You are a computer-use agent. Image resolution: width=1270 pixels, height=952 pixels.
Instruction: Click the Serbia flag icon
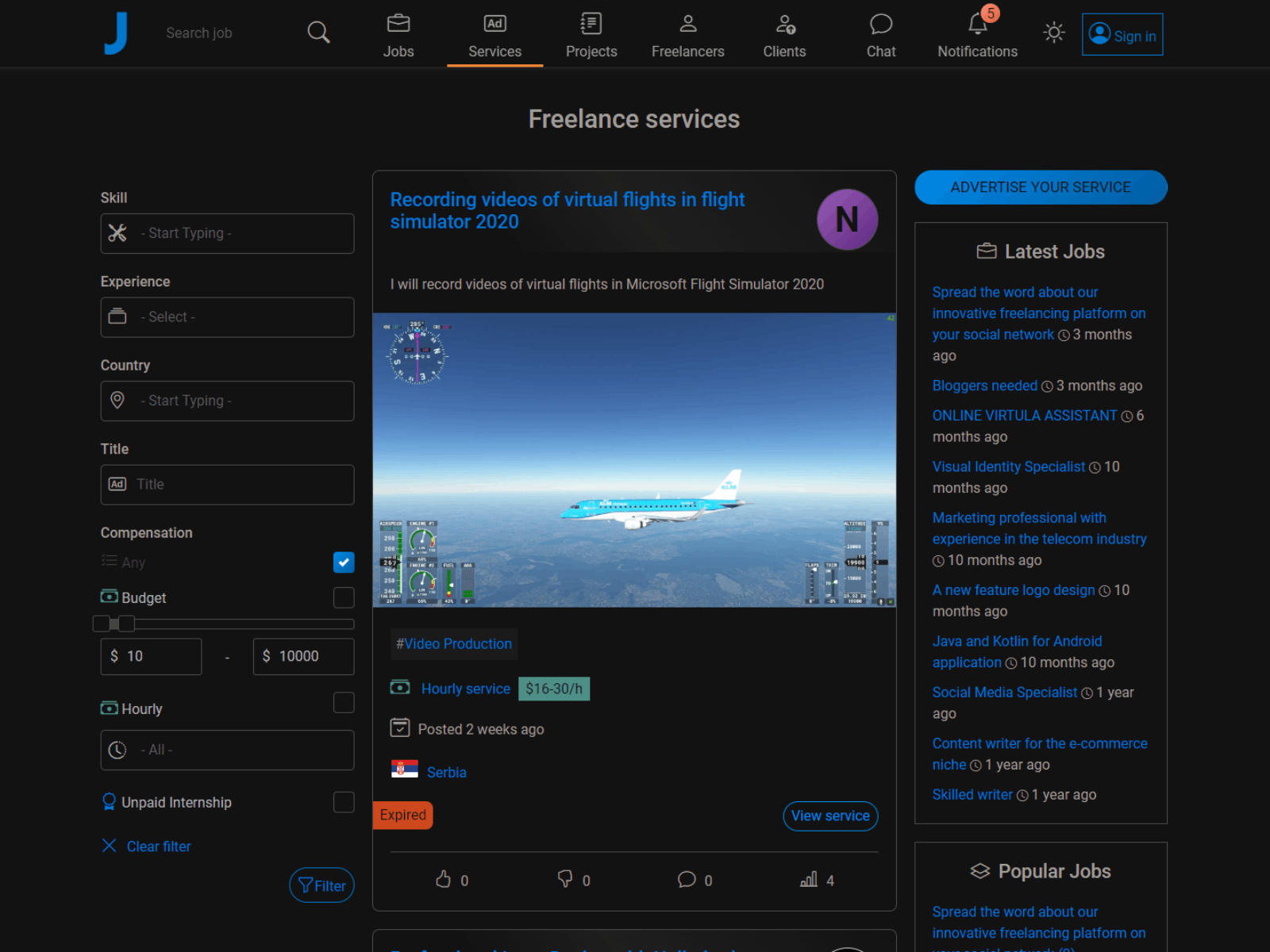coord(405,770)
